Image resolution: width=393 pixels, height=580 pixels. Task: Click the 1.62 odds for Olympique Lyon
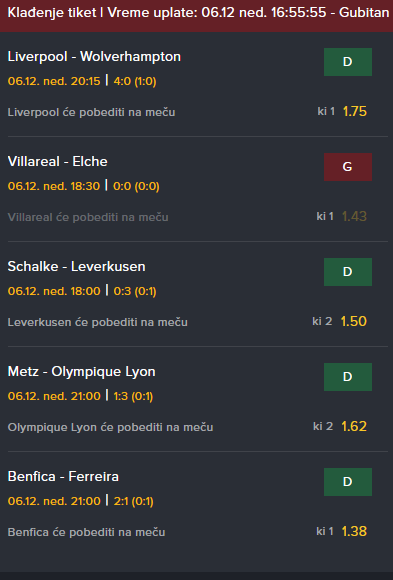[x=354, y=426]
